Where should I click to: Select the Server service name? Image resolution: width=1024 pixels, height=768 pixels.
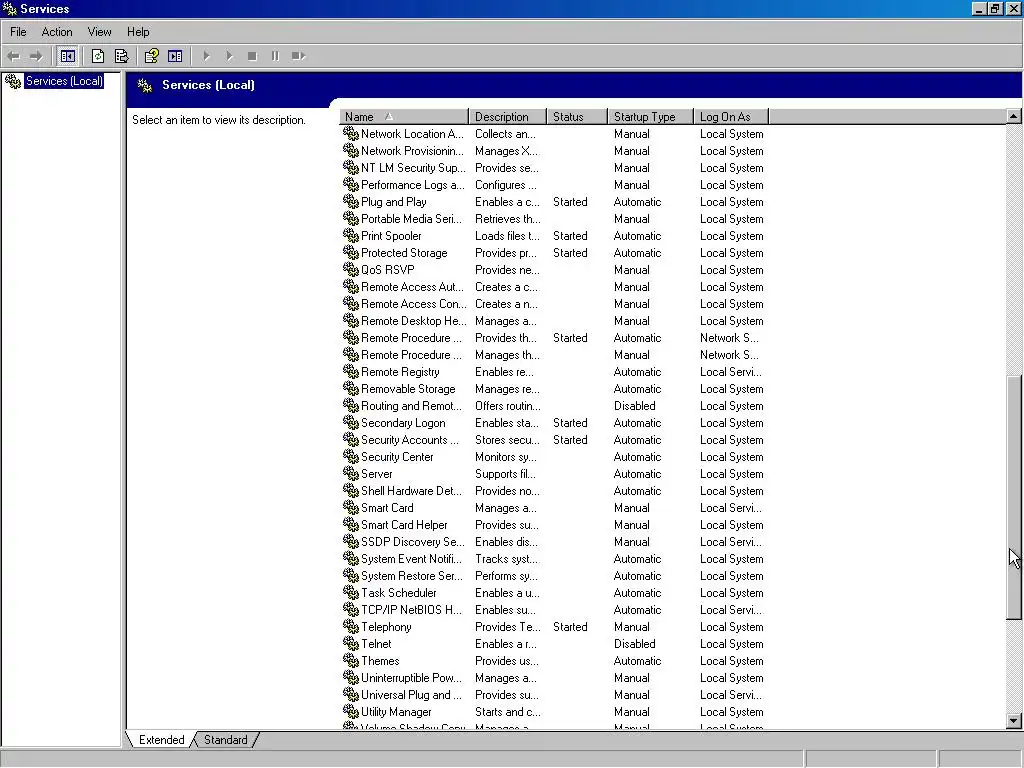(x=377, y=473)
